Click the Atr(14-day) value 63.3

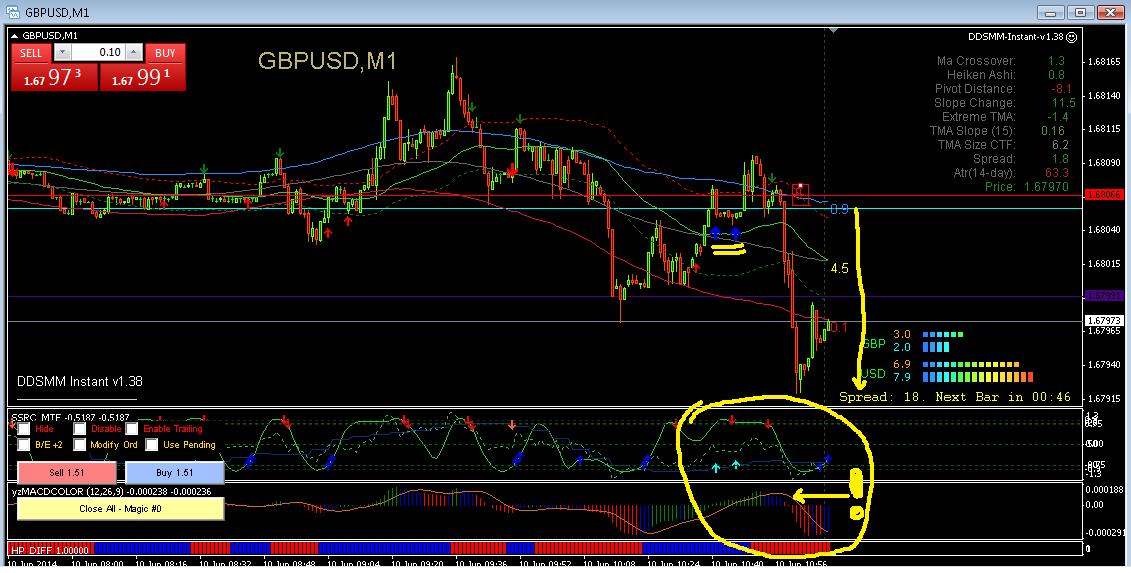tap(1057, 173)
